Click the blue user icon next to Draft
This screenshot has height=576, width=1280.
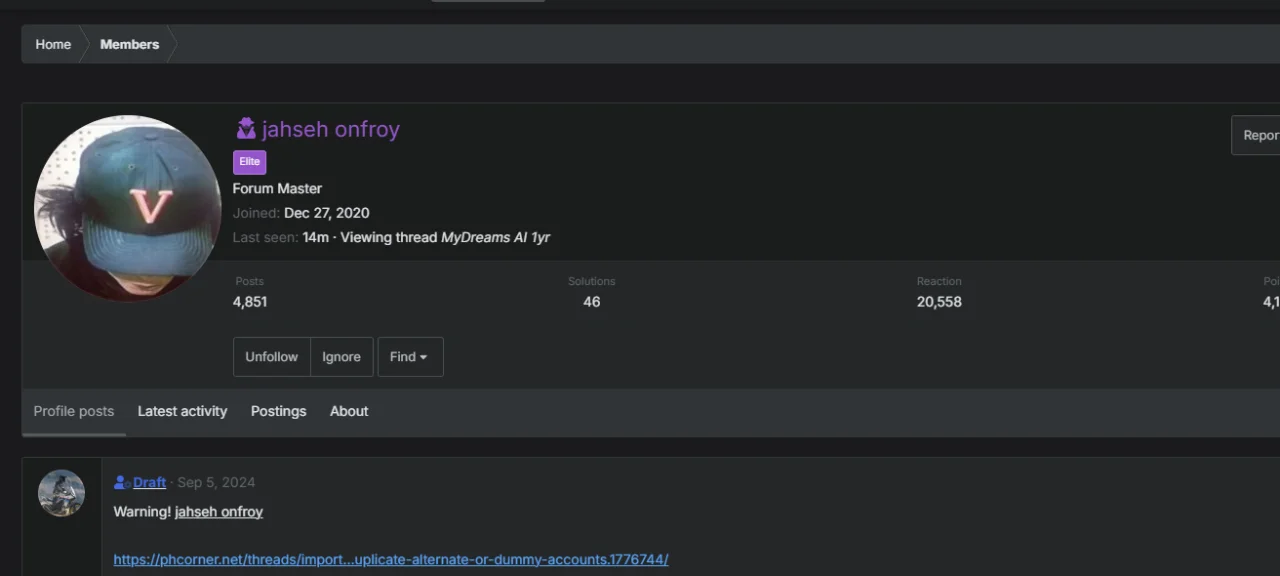point(122,482)
